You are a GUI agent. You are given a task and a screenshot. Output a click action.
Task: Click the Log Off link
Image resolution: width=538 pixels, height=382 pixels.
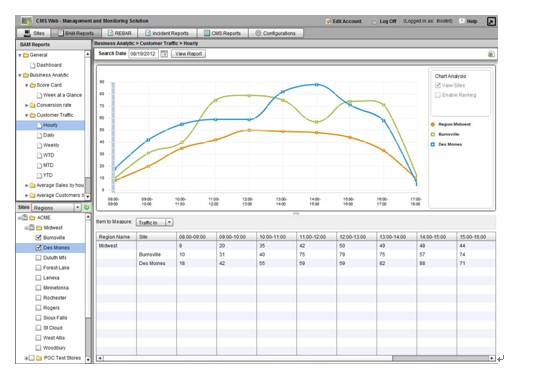[x=388, y=21]
